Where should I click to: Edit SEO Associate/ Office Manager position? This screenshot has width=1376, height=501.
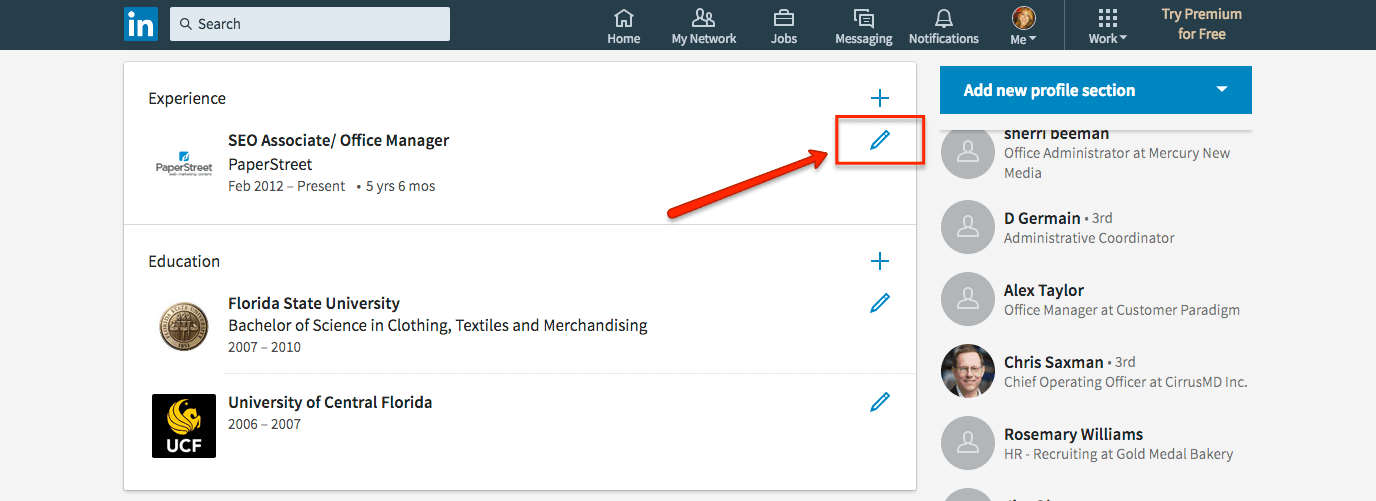pos(880,141)
